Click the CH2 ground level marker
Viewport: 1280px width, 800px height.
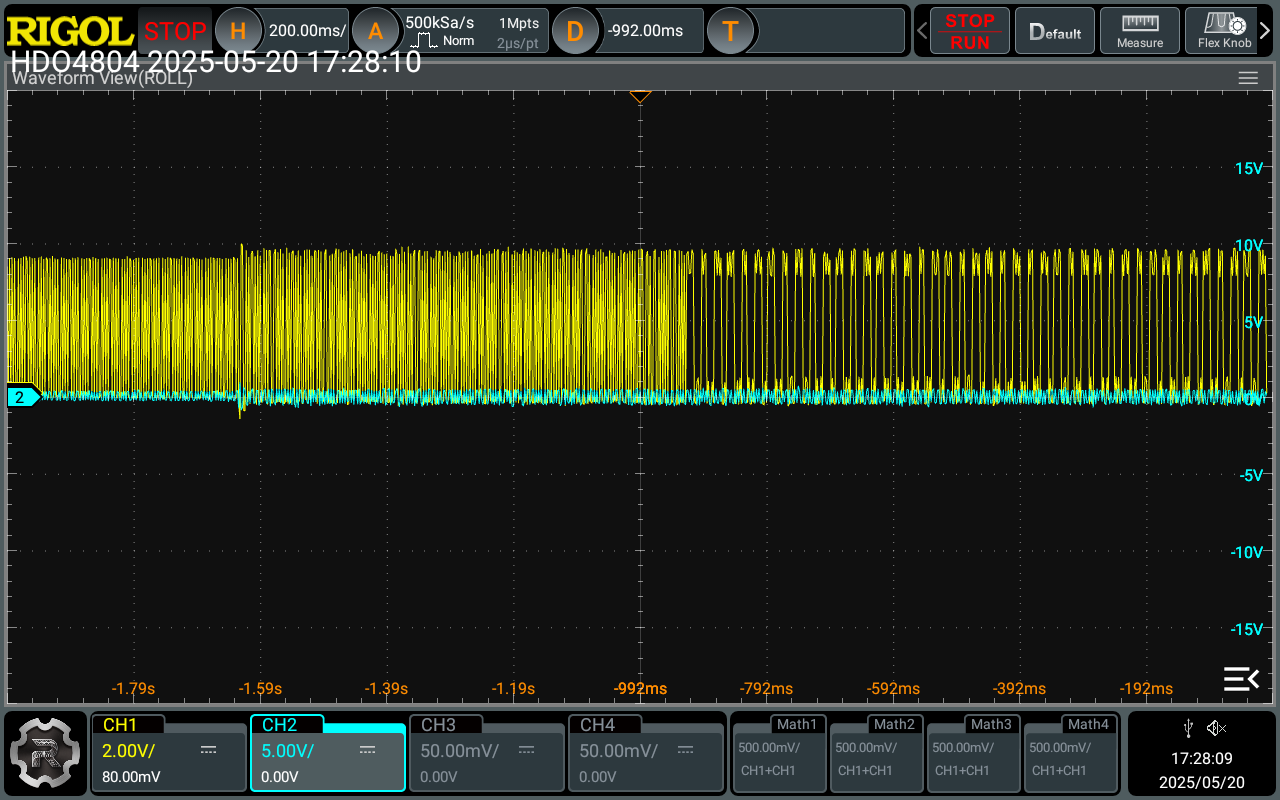[x=22, y=397]
